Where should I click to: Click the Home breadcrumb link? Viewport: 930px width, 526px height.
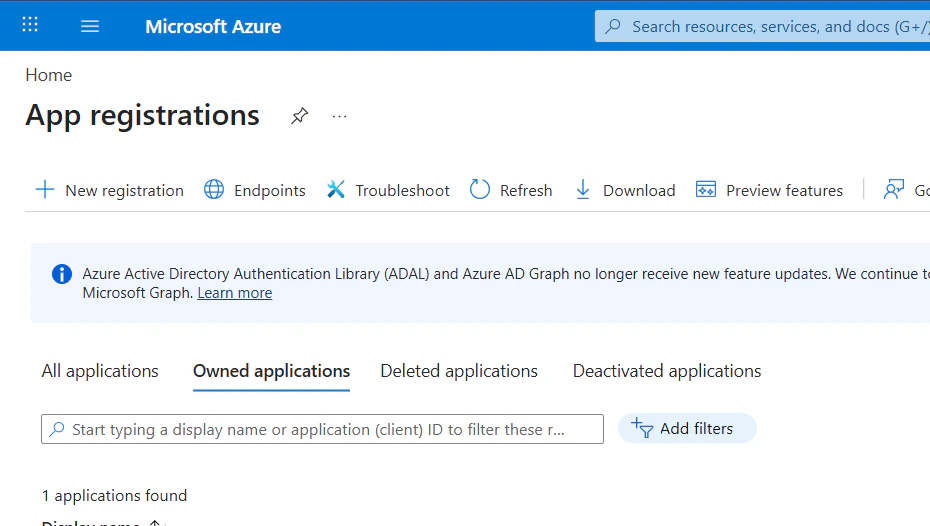click(49, 75)
